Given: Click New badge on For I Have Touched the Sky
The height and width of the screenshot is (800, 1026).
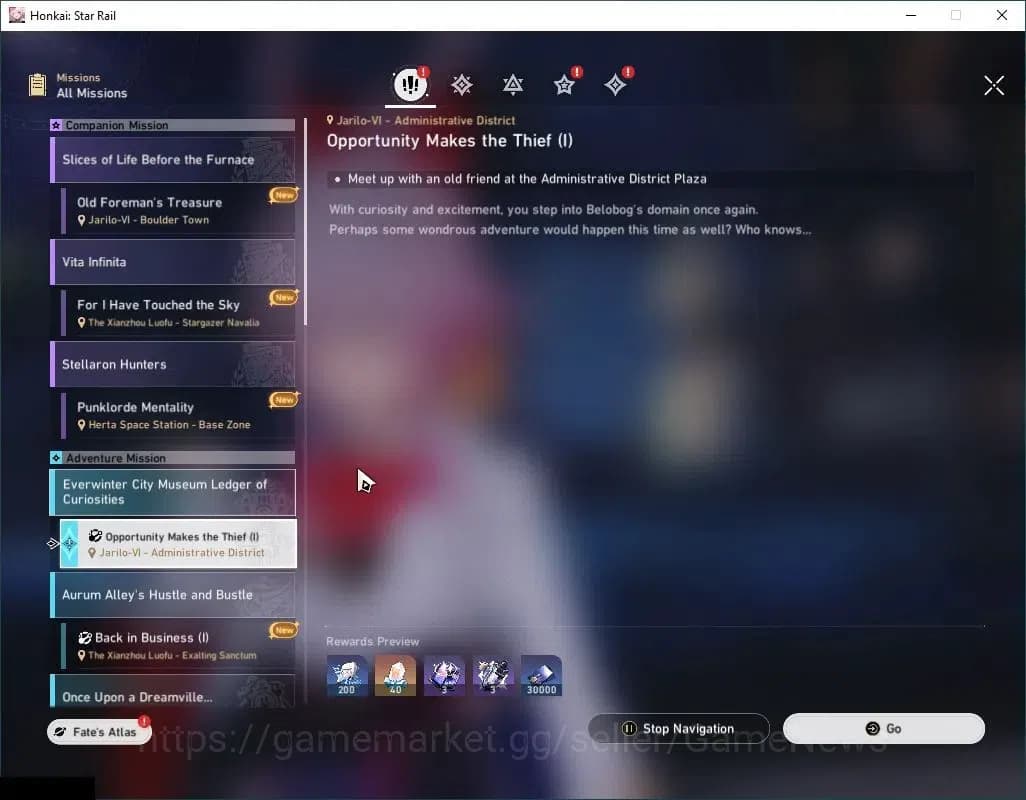Looking at the screenshot, I should [284, 298].
